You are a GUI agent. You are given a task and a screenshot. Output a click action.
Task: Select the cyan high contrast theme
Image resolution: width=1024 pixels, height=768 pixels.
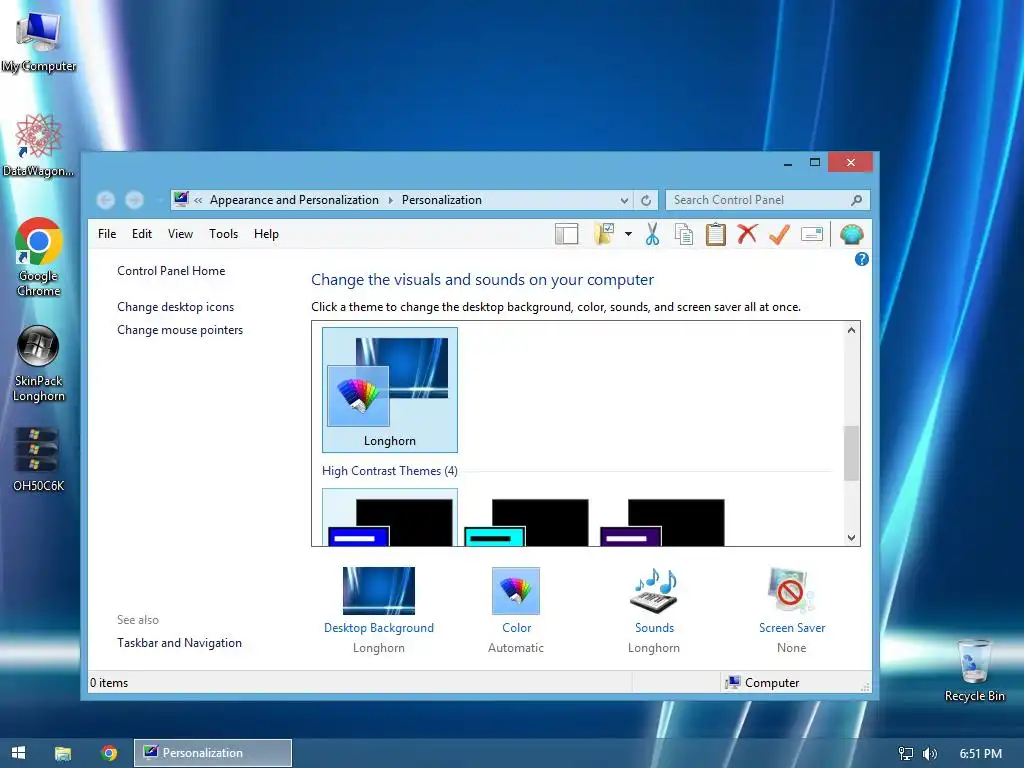[526, 522]
